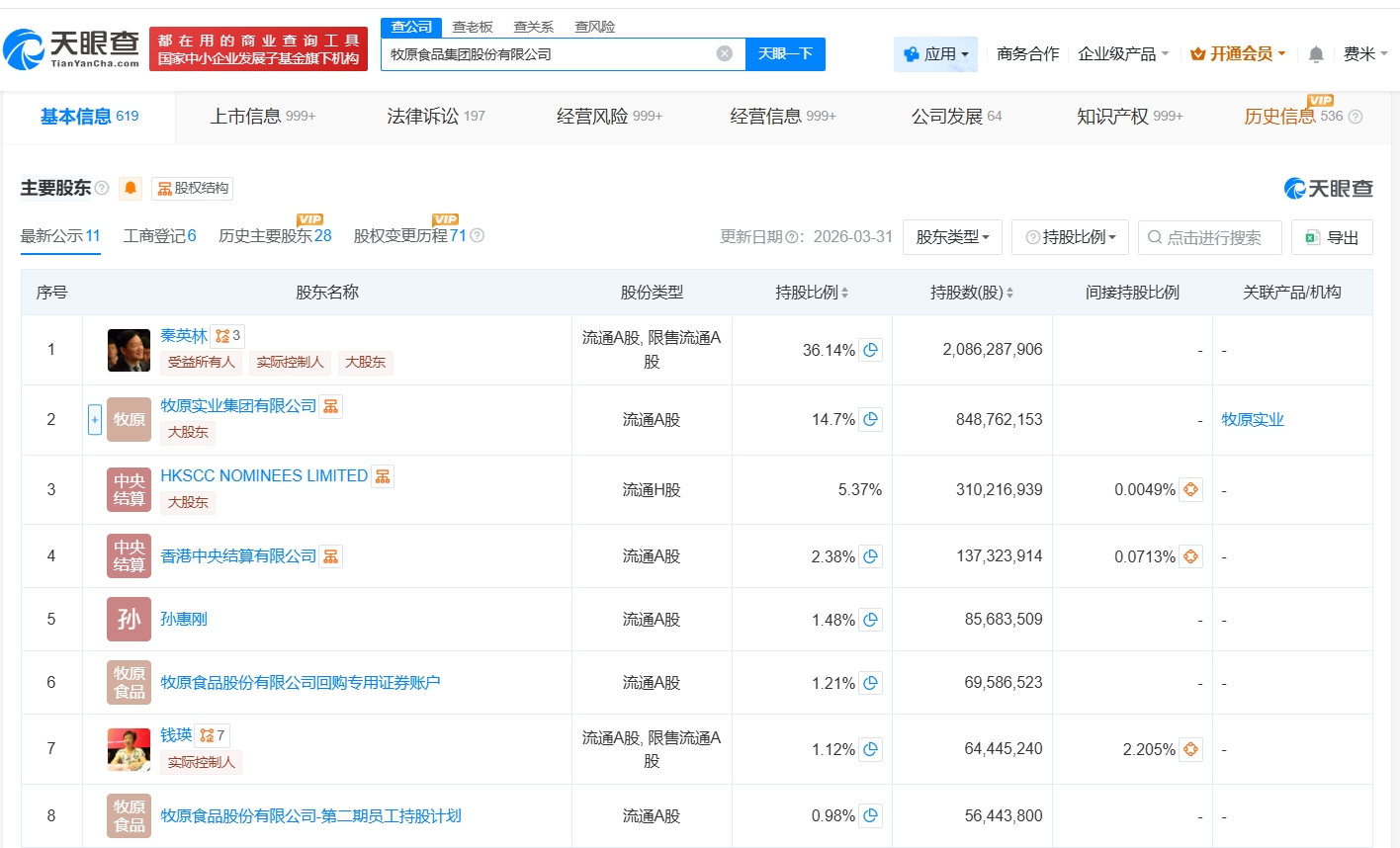Open shareholder link 牧原实业集团有限公司
Screen dimensions: 1400x848
coord(238,406)
